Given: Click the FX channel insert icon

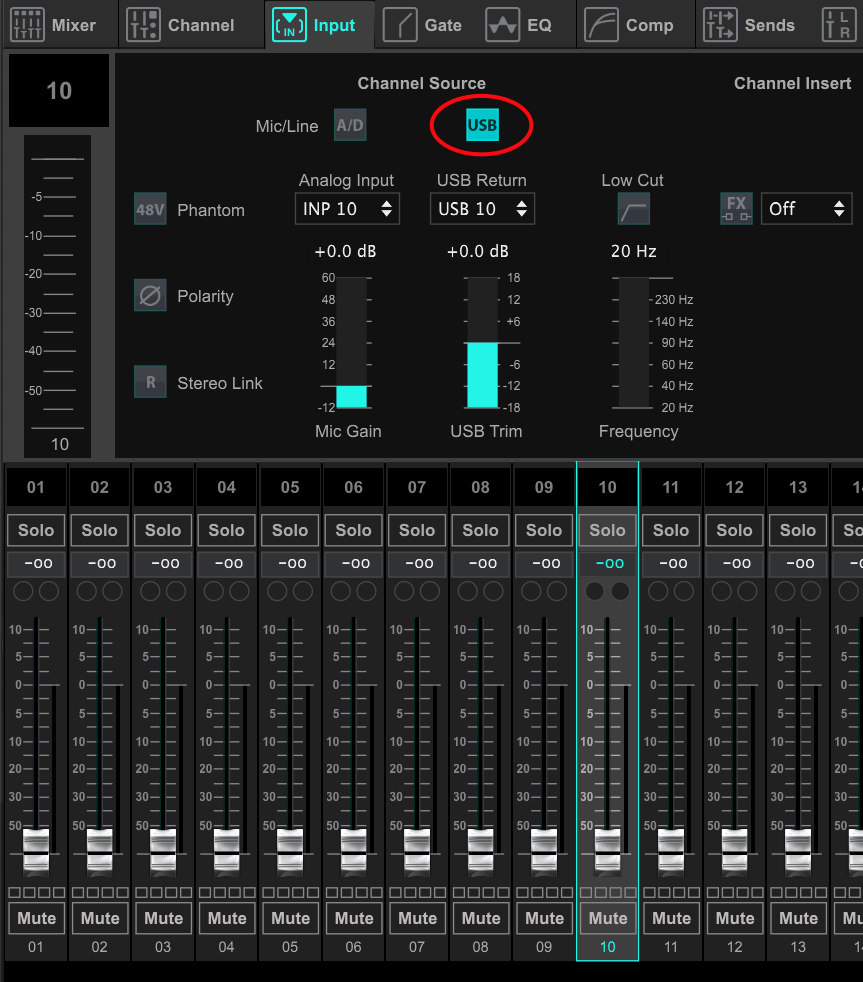Looking at the screenshot, I should coord(737,209).
